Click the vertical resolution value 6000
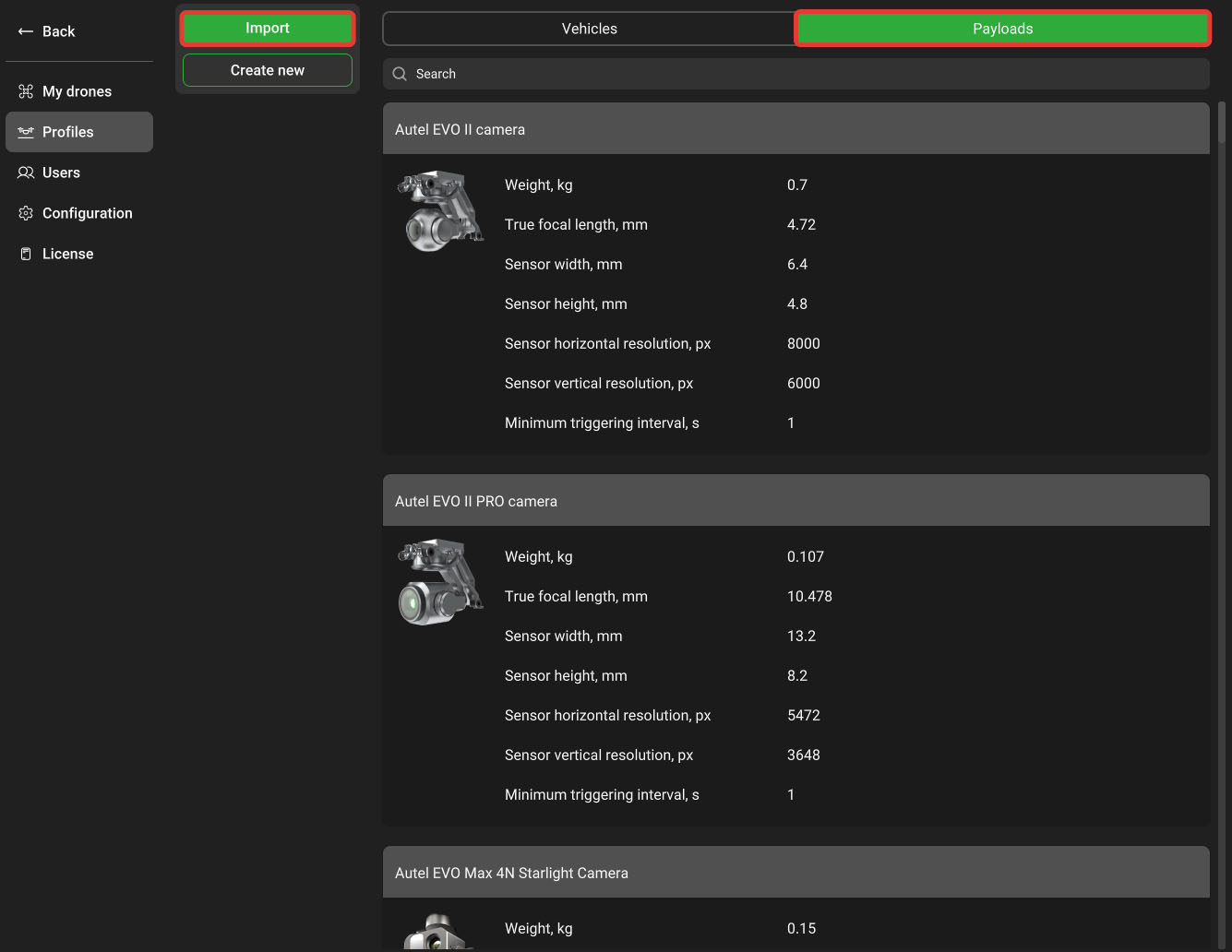 tap(804, 383)
